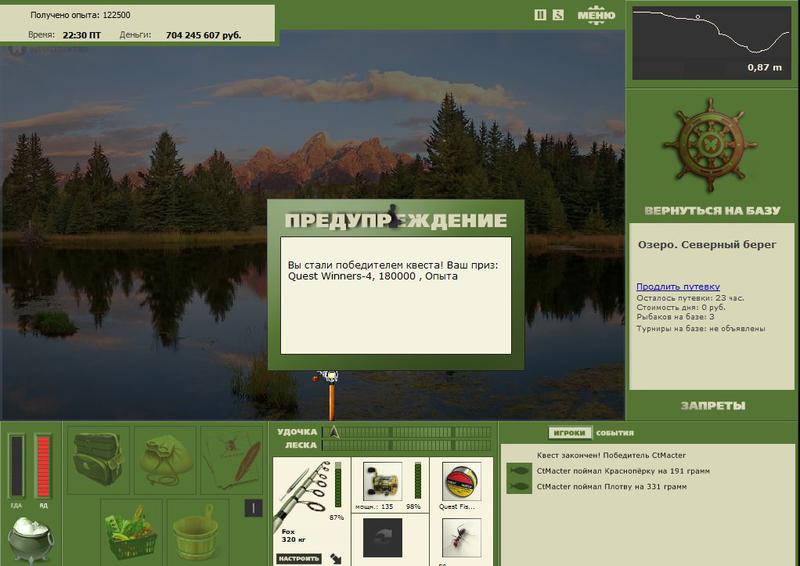Screen dimensions: 800x566
Task: Click the fish icon beside Плотву catch
Action: pos(519,486)
